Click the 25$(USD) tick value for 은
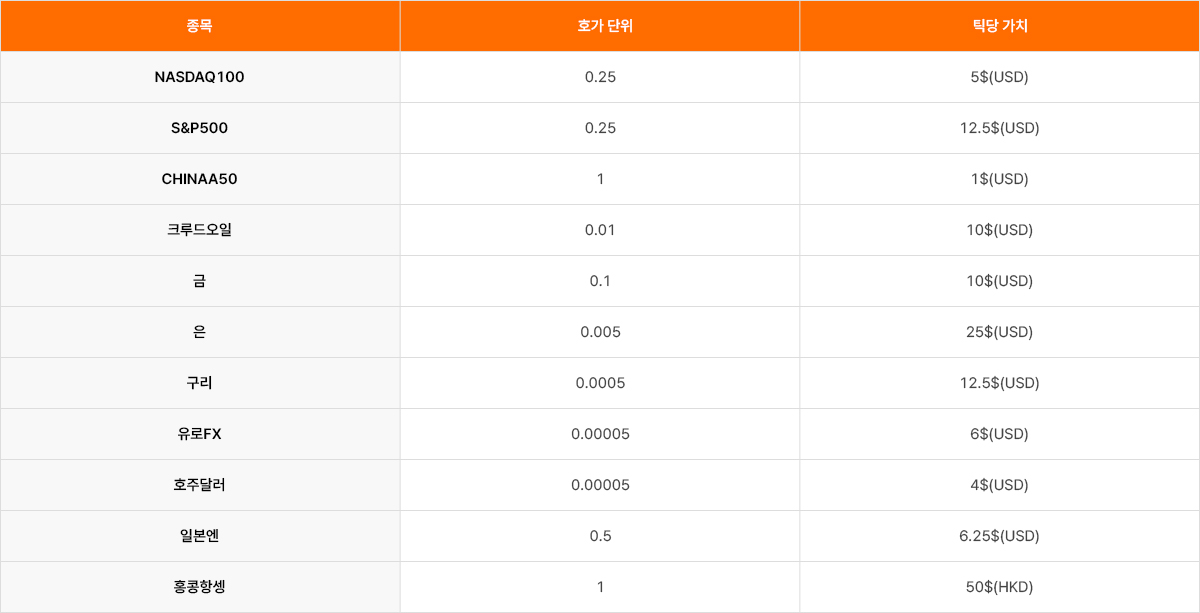The height and width of the screenshot is (613, 1200). pos(1000,332)
